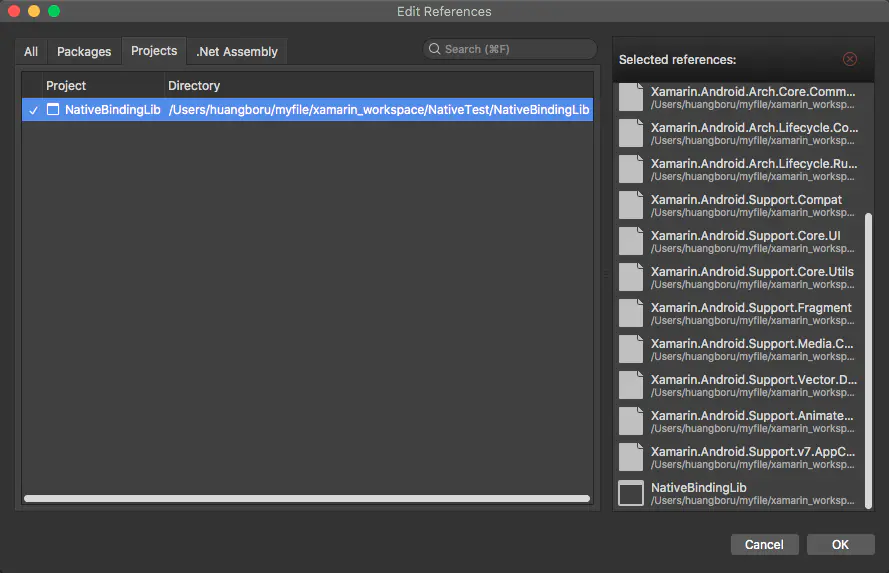
Task: Clear selected references with red X icon
Action: (849, 59)
